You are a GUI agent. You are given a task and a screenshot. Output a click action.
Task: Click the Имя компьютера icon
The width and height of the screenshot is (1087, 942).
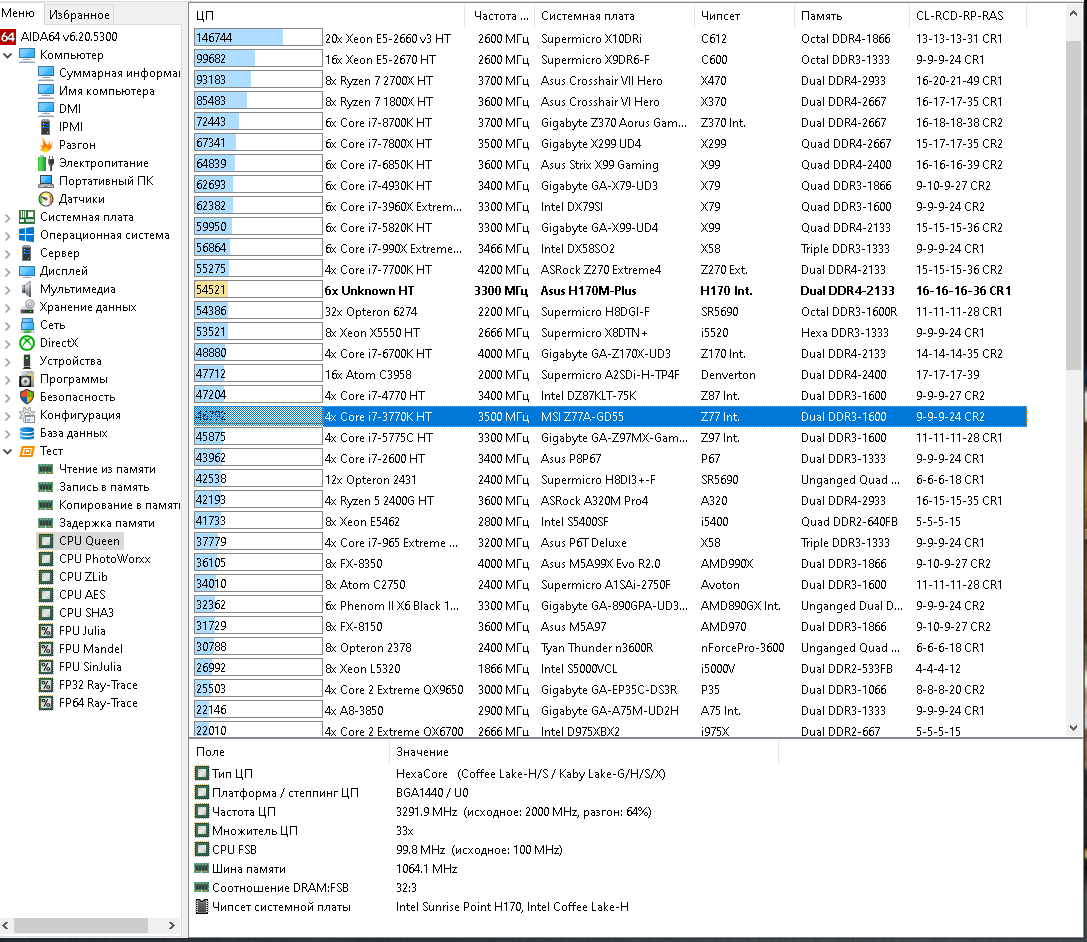coord(46,91)
